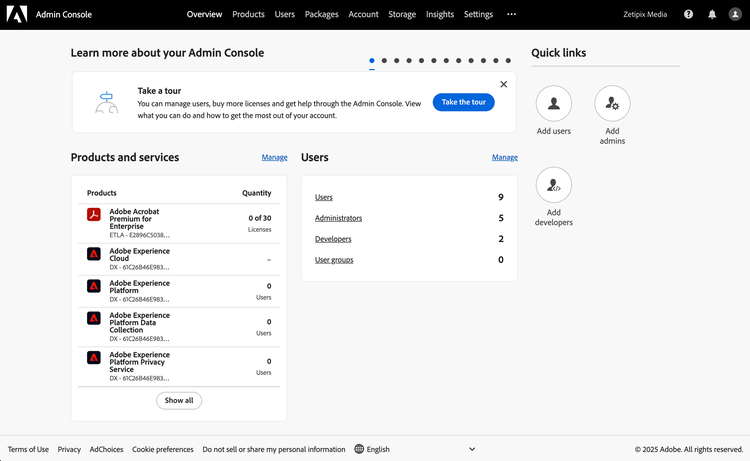Click Manage link beside Products and services

click(274, 157)
